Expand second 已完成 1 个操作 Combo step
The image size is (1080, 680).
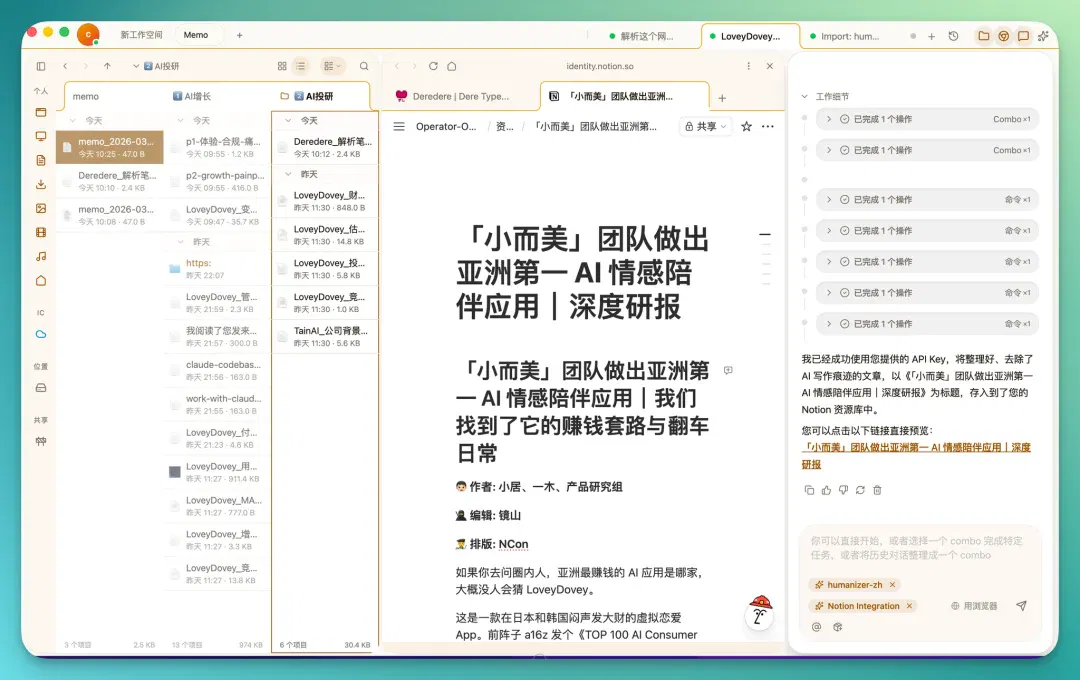pos(927,150)
